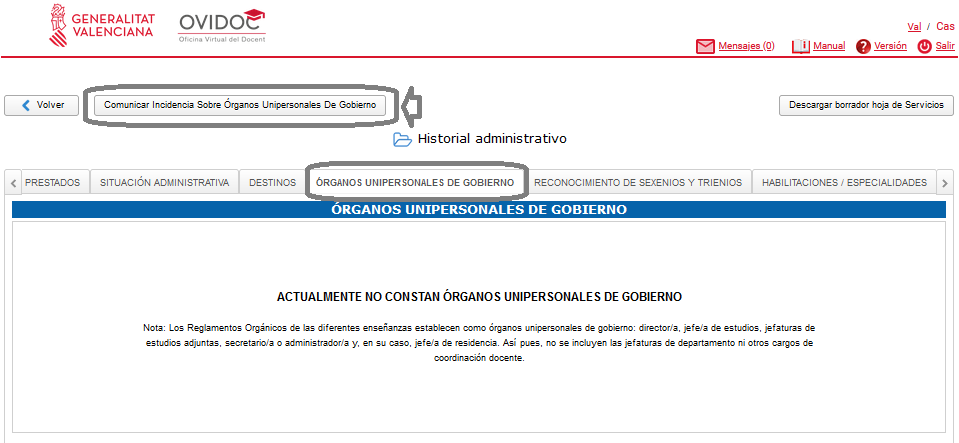The image size is (959, 443).
Task: Click the Versión question mark icon
Action: pyautogui.click(x=863, y=46)
